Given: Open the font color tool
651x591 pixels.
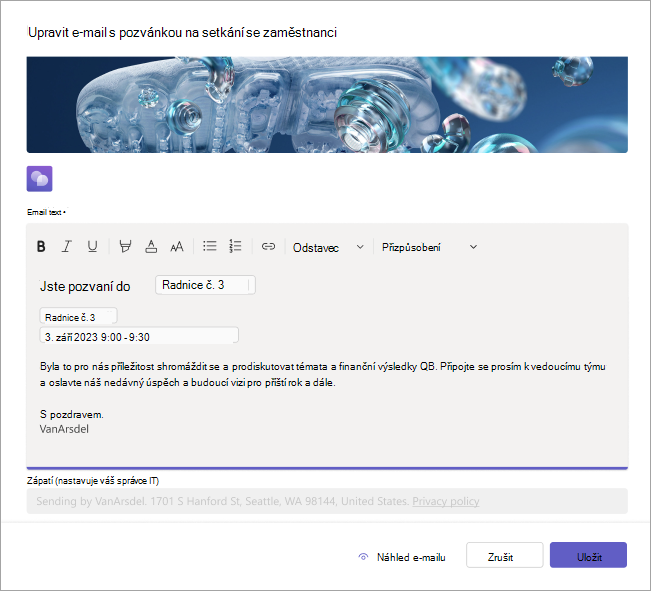Looking at the screenshot, I should (151, 246).
